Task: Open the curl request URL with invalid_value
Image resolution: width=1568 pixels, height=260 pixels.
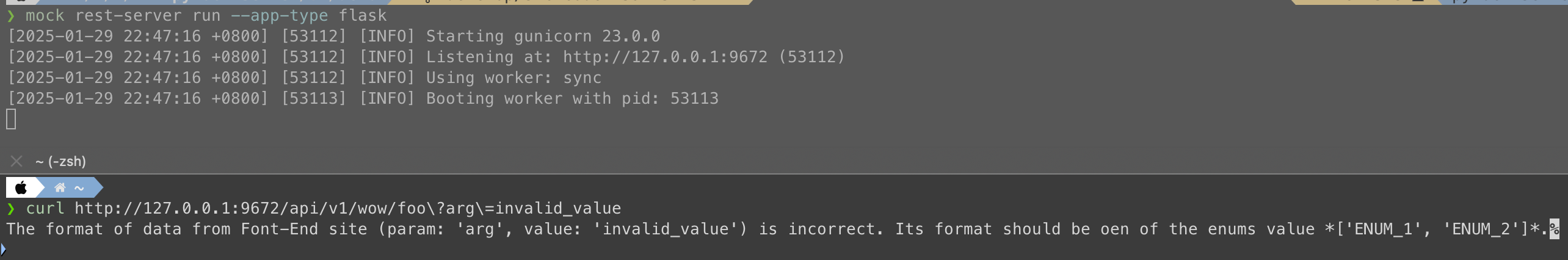Action: point(348,209)
